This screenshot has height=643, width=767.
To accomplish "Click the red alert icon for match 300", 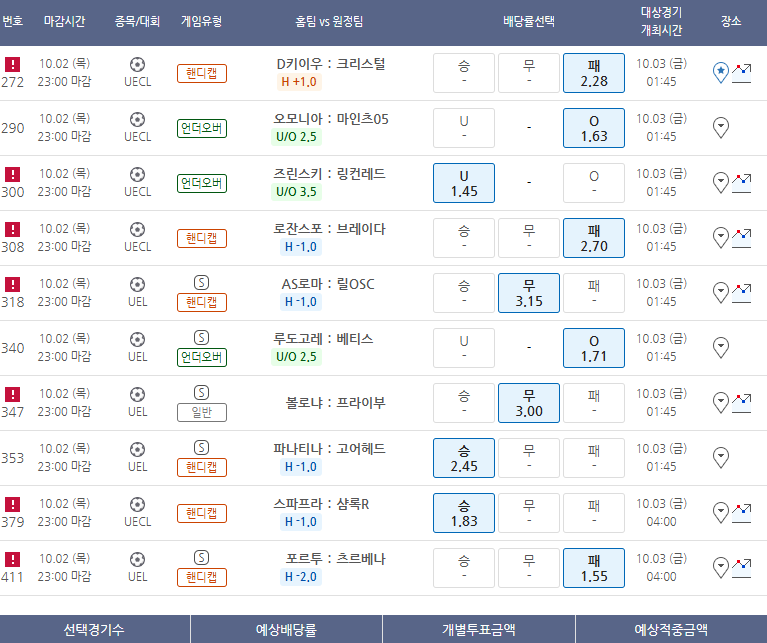I will click(13, 173).
